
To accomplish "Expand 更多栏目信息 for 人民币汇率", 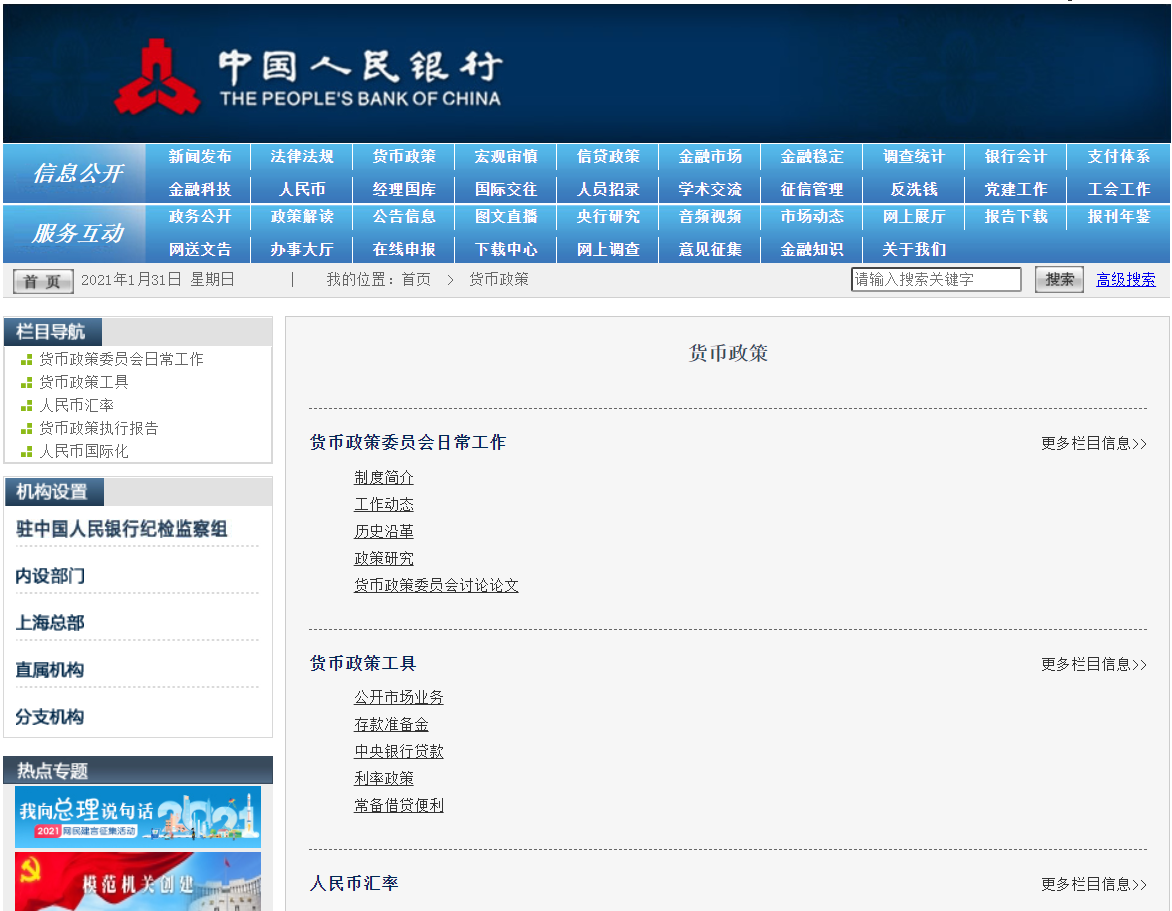I will pyautogui.click(x=1094, y=884).
